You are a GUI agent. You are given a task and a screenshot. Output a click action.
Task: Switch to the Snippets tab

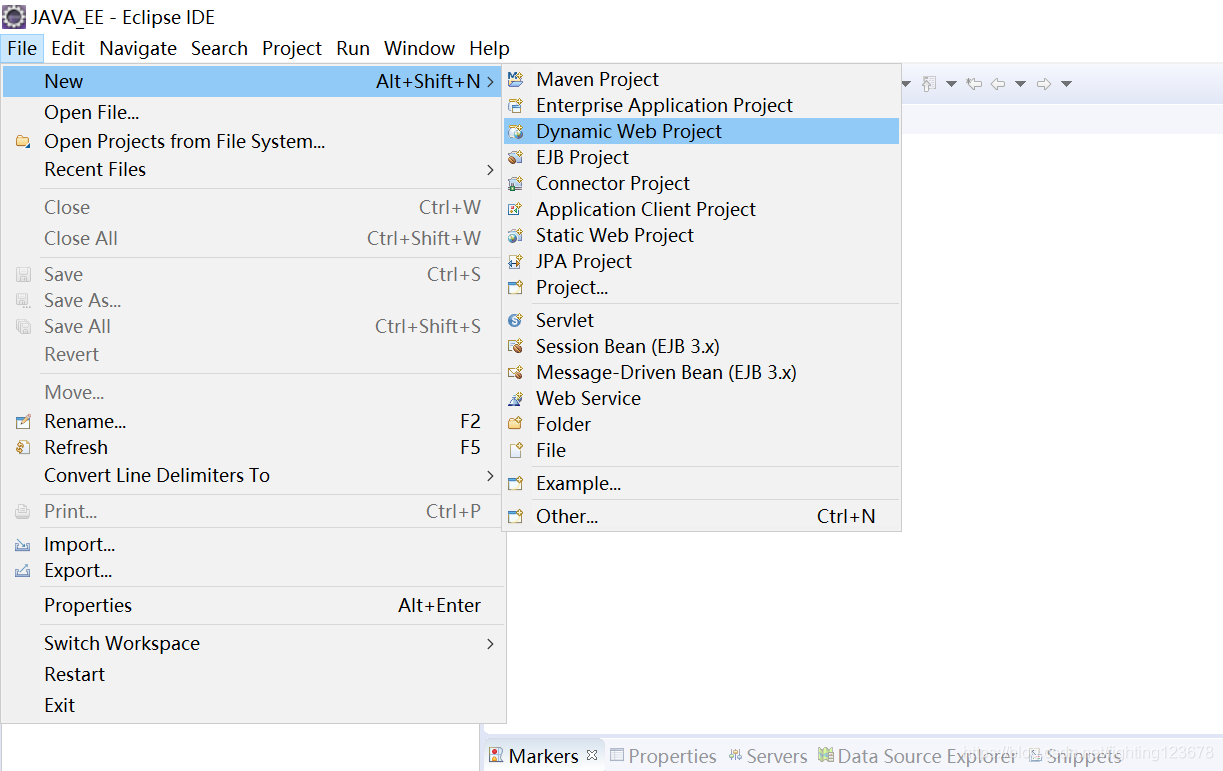[x=1076, y=756]
